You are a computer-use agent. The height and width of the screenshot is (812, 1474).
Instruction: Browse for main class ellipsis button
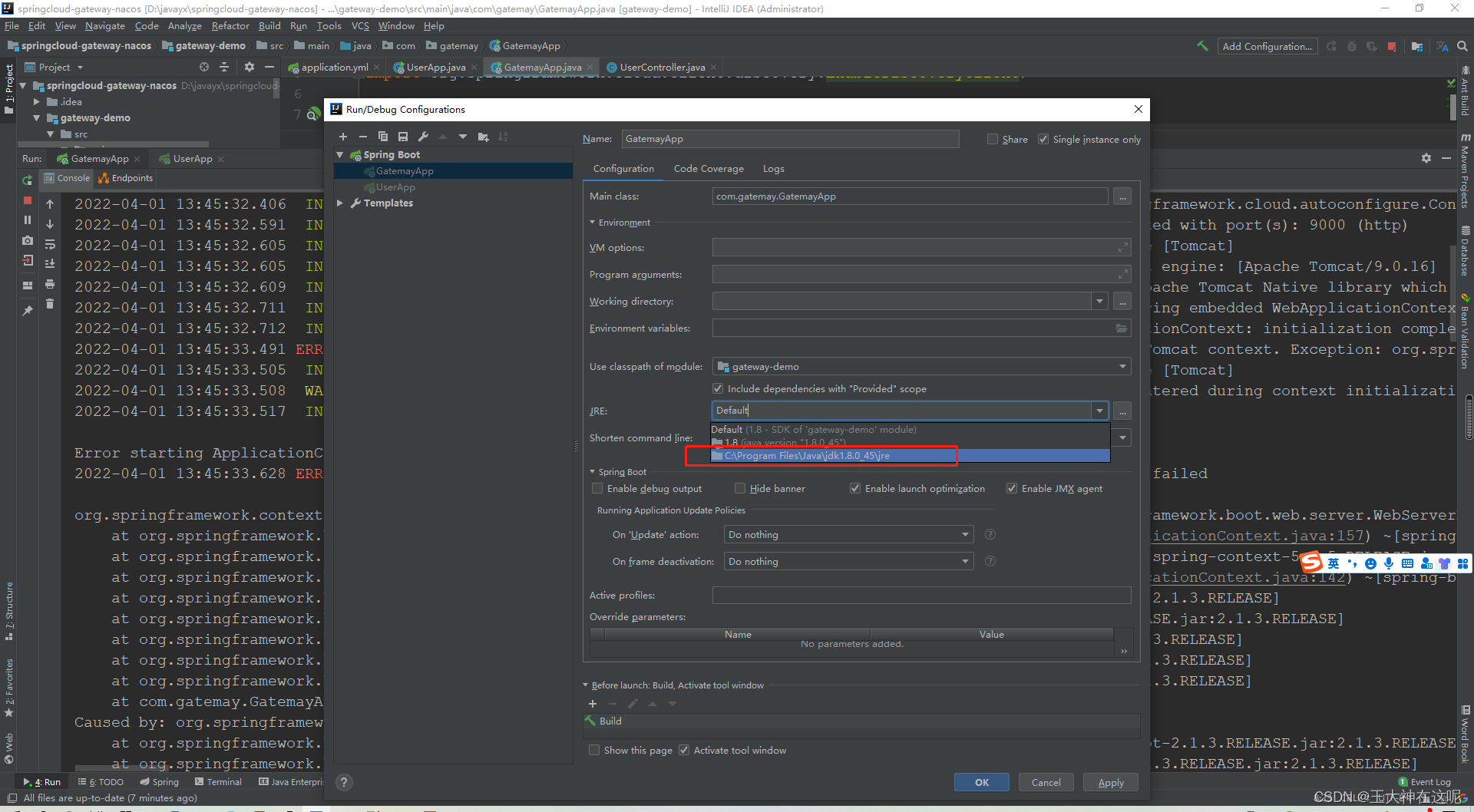point(1122,196)
